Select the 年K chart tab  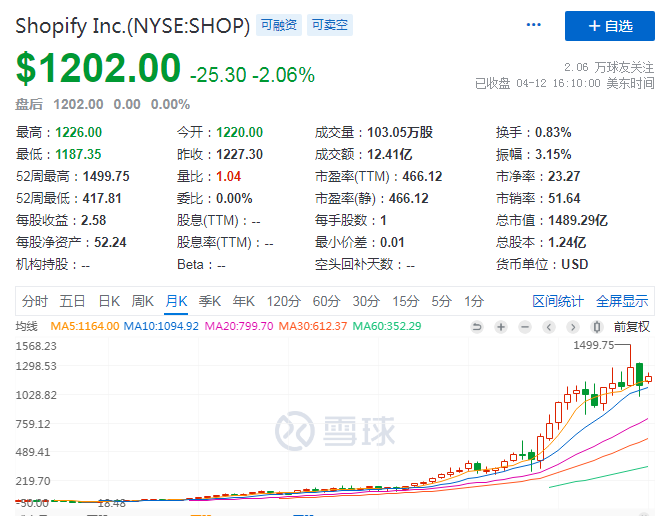coord(244,301)
